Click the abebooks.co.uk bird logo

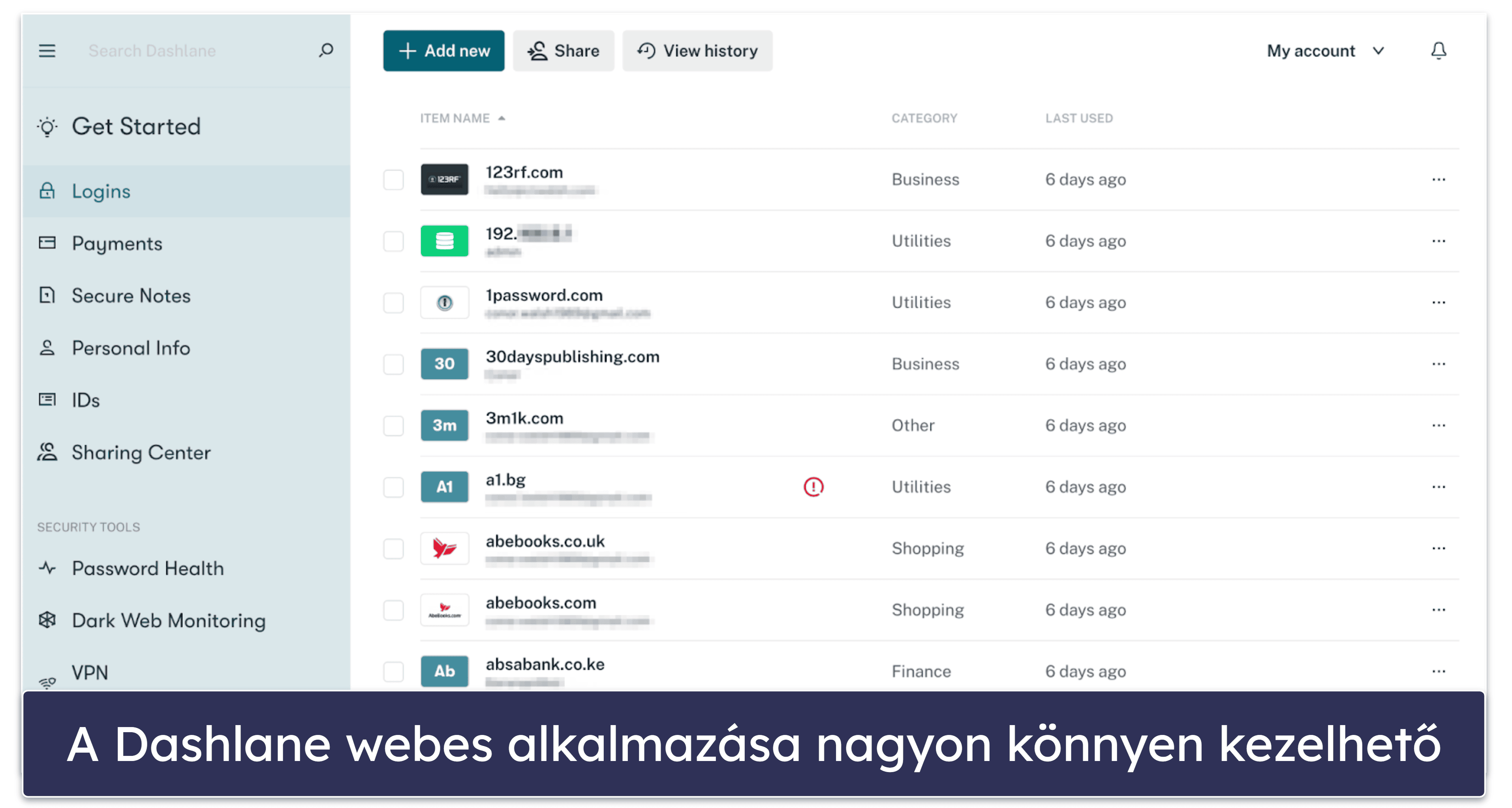point(444,549)
